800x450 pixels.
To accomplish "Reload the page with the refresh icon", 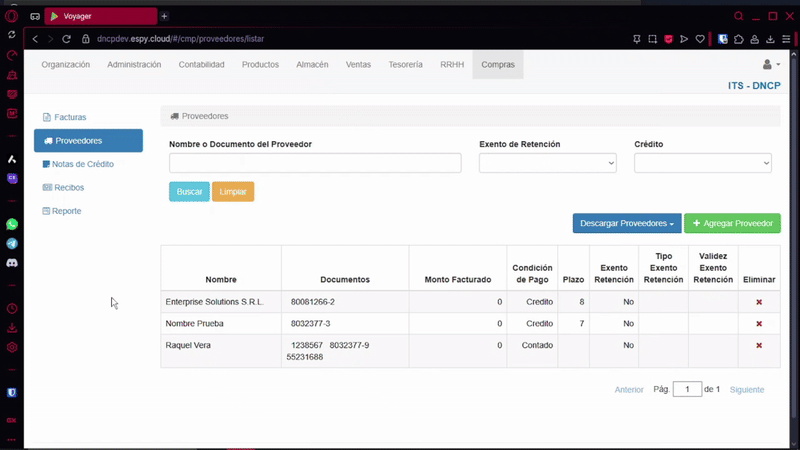I will click(x=67, y=39).
